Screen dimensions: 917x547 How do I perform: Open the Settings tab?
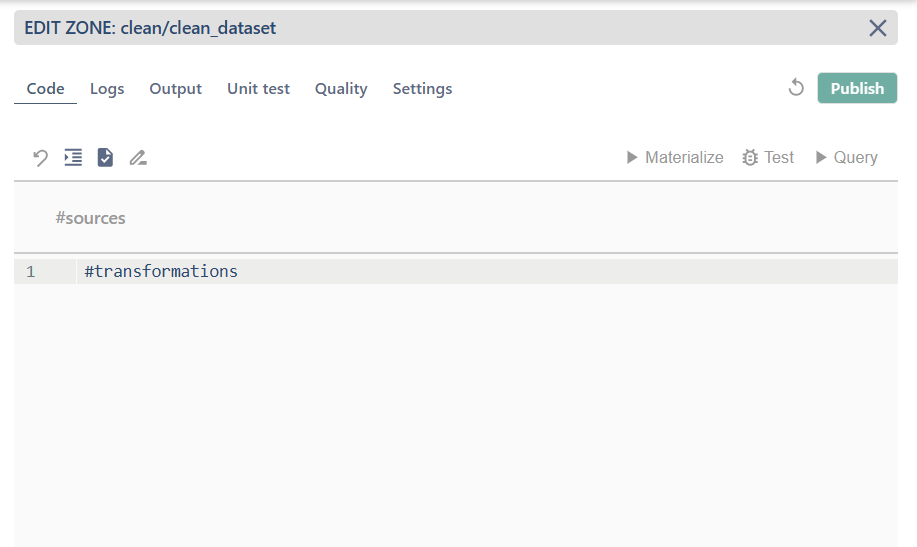(422, 88)
